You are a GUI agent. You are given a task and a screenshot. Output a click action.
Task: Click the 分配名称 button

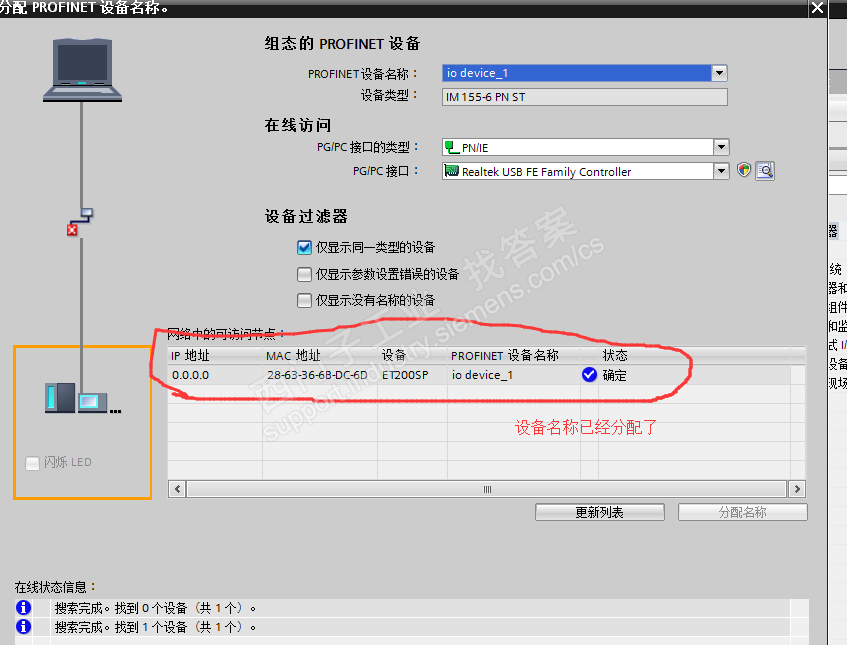point(743,512)
